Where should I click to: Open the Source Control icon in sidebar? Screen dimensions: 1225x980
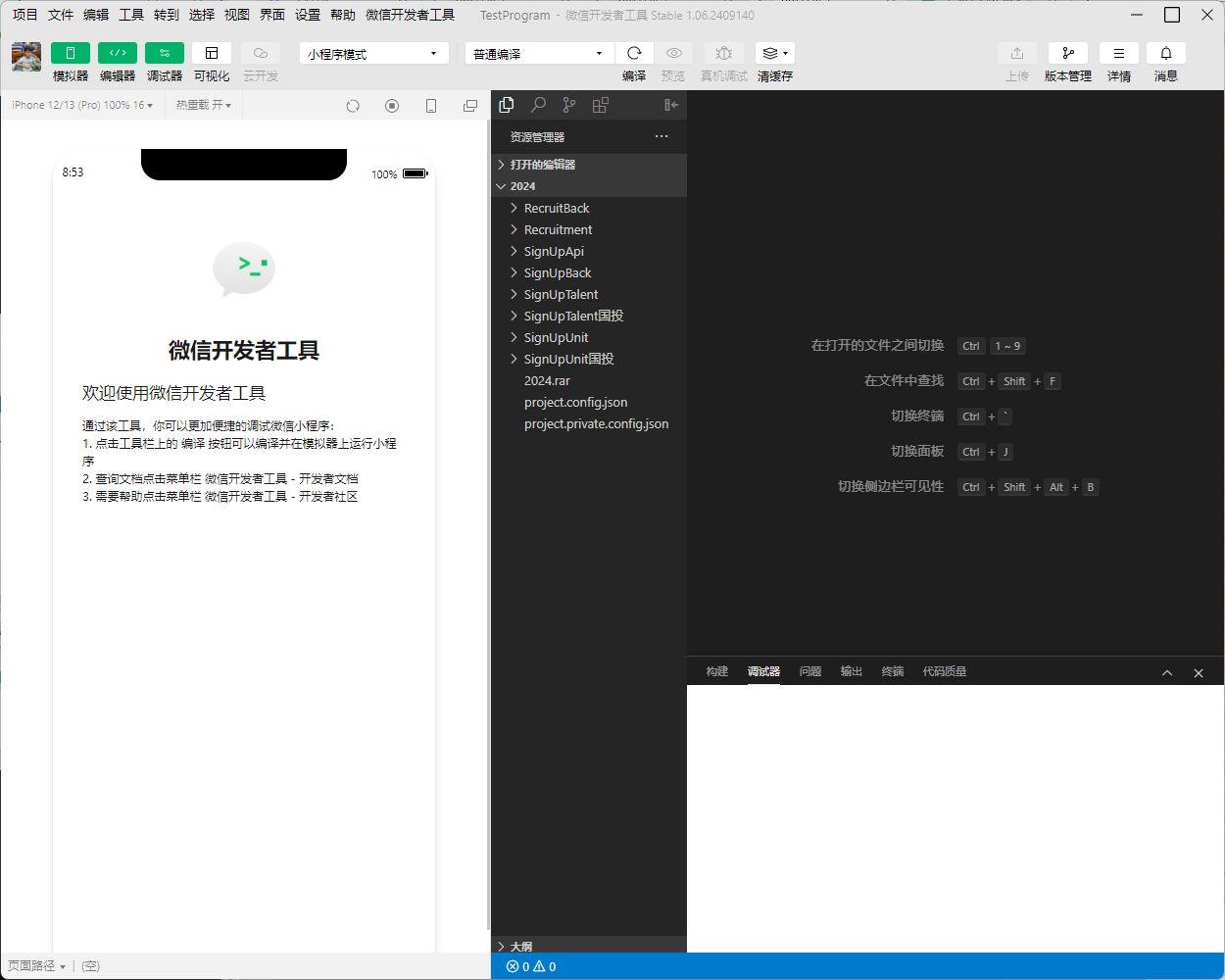(x=569, y=105)
